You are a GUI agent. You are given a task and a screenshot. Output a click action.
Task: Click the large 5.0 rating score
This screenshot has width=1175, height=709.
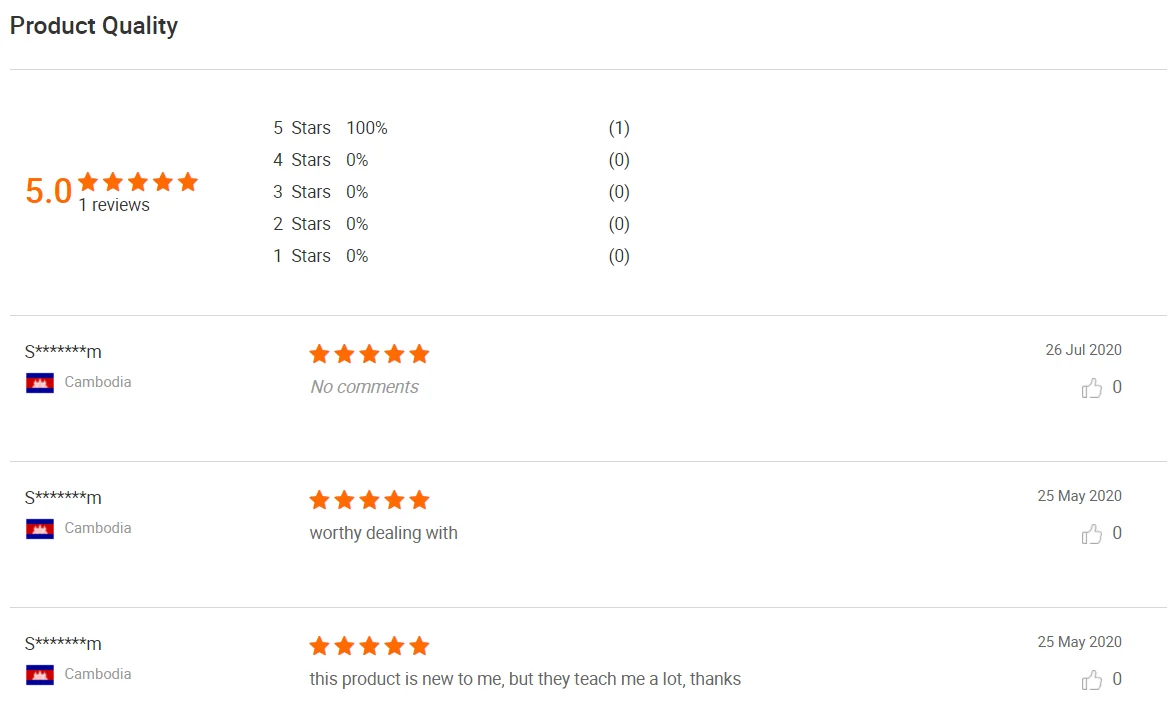[x=48, y=191]
